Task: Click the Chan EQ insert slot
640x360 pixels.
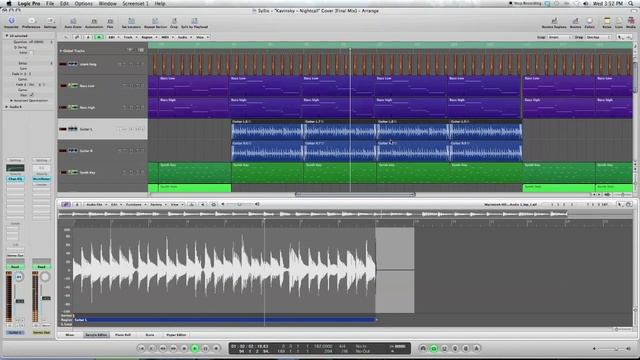Action: pyautogui.click(x=15, y=179)
